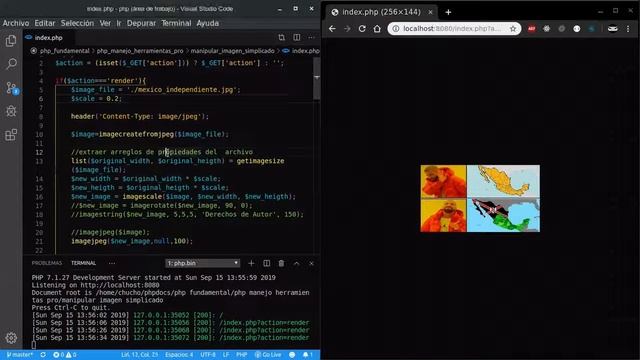Change language mode PHP in status bar
The height and width of the screenshot is (360, 640).
pos(242,355)
